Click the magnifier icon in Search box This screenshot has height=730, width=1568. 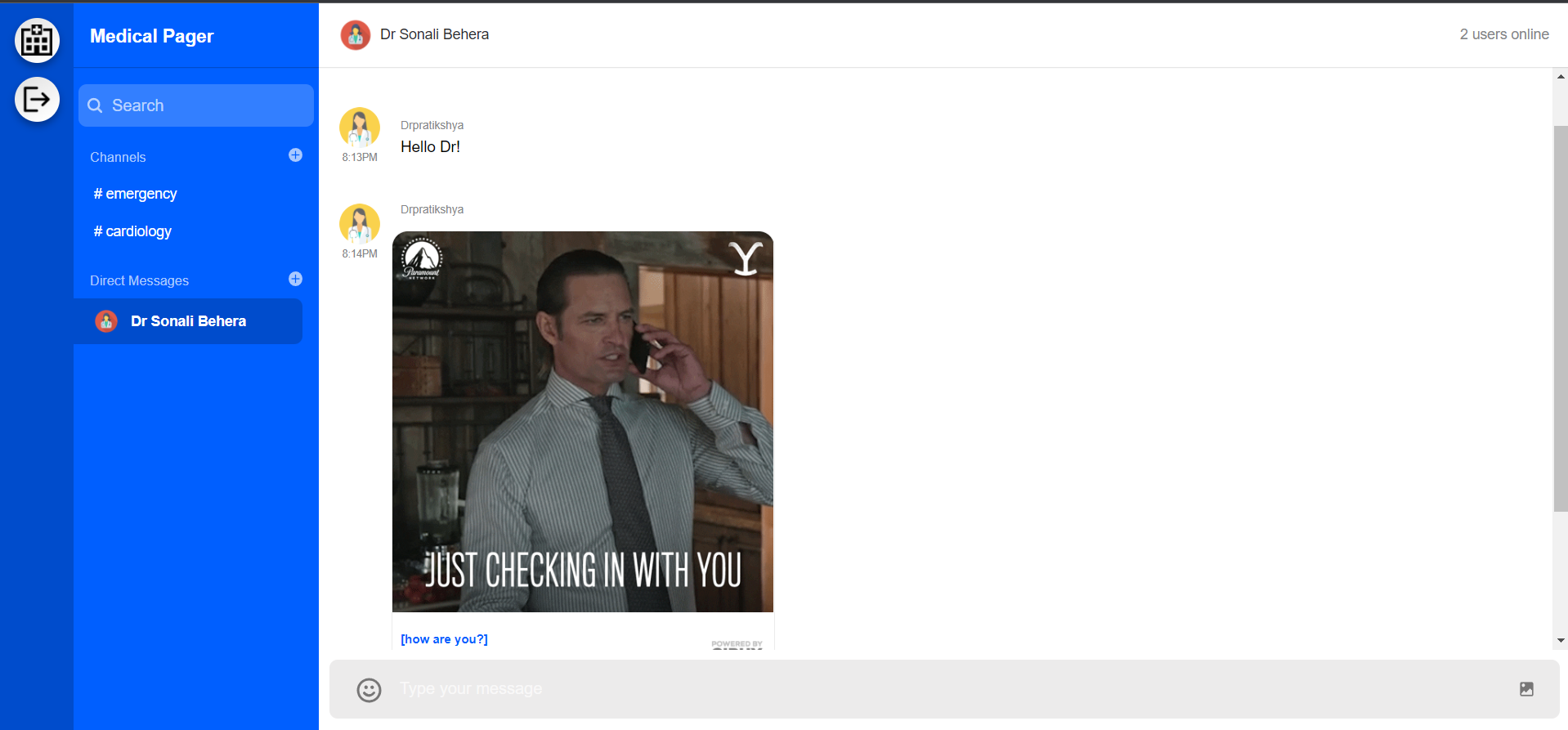95,105
